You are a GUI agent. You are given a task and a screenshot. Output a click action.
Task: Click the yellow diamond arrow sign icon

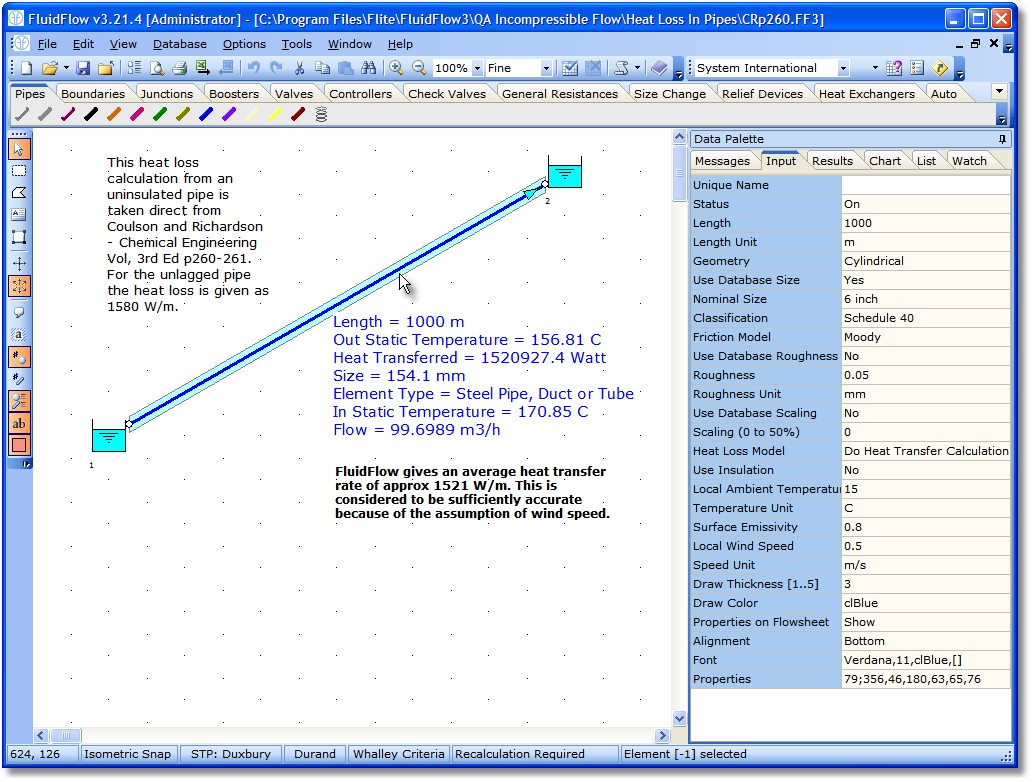[941, 68]
